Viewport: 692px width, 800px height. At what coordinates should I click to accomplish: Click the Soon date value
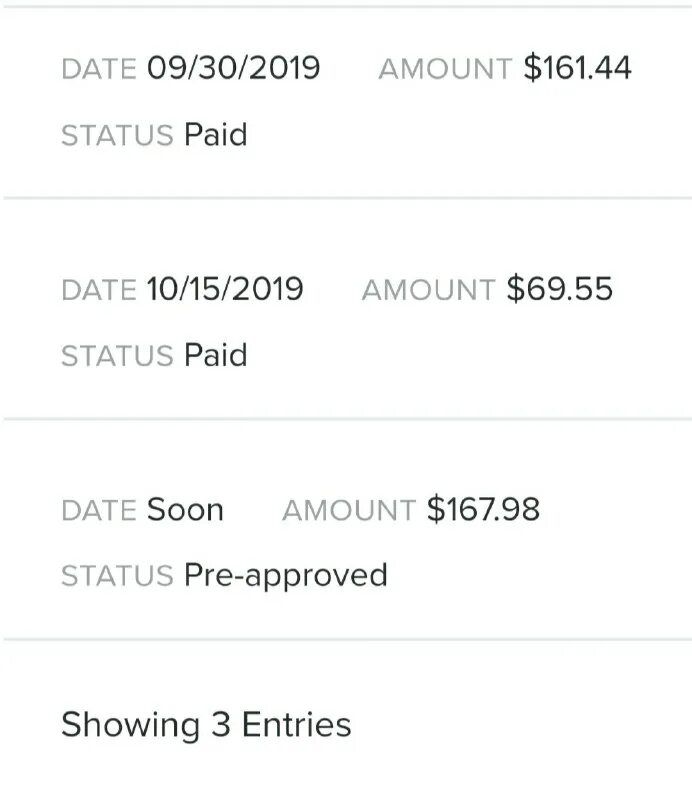pos(185,509)
